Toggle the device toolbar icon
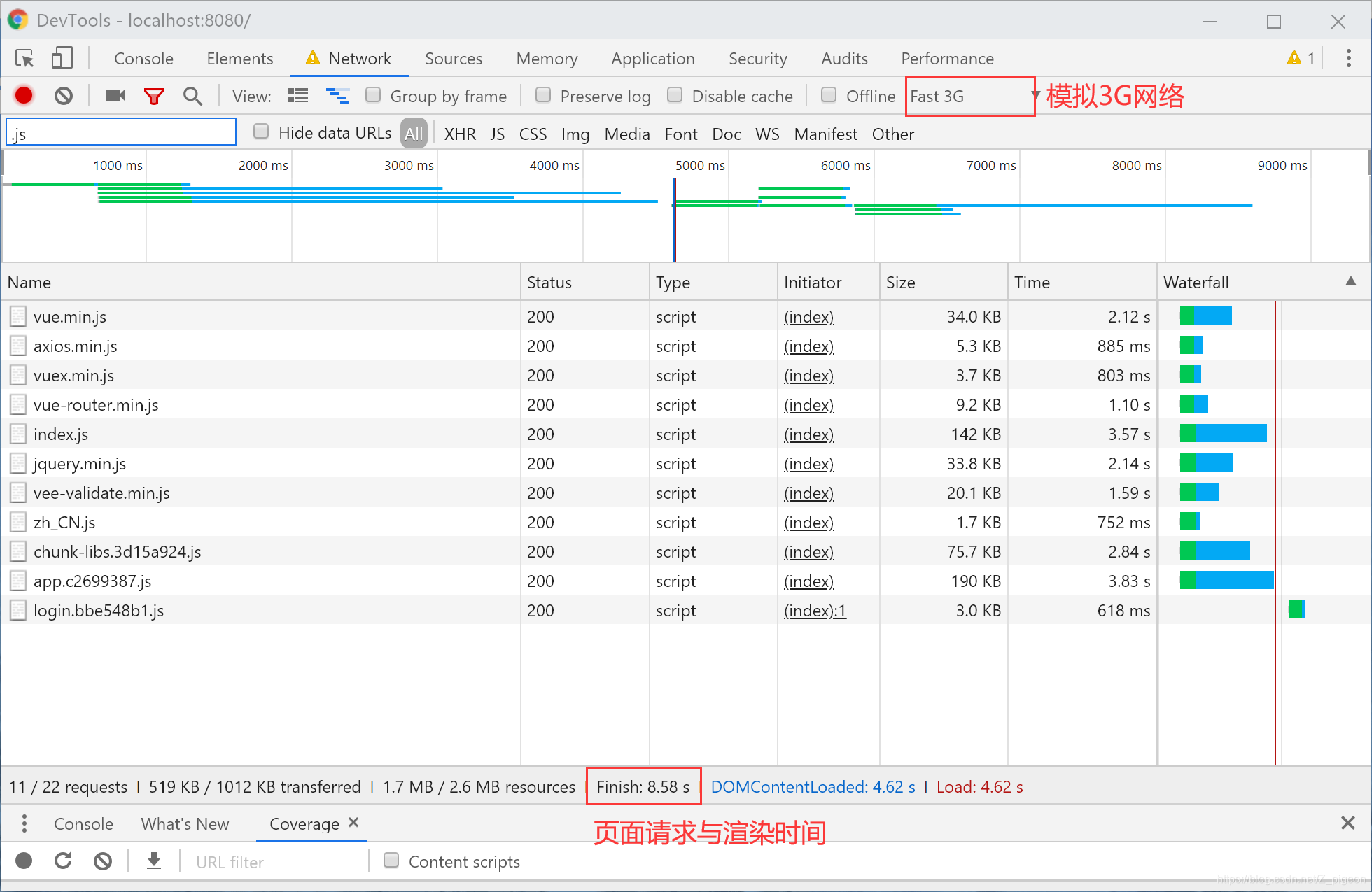 tap(62, 59)
